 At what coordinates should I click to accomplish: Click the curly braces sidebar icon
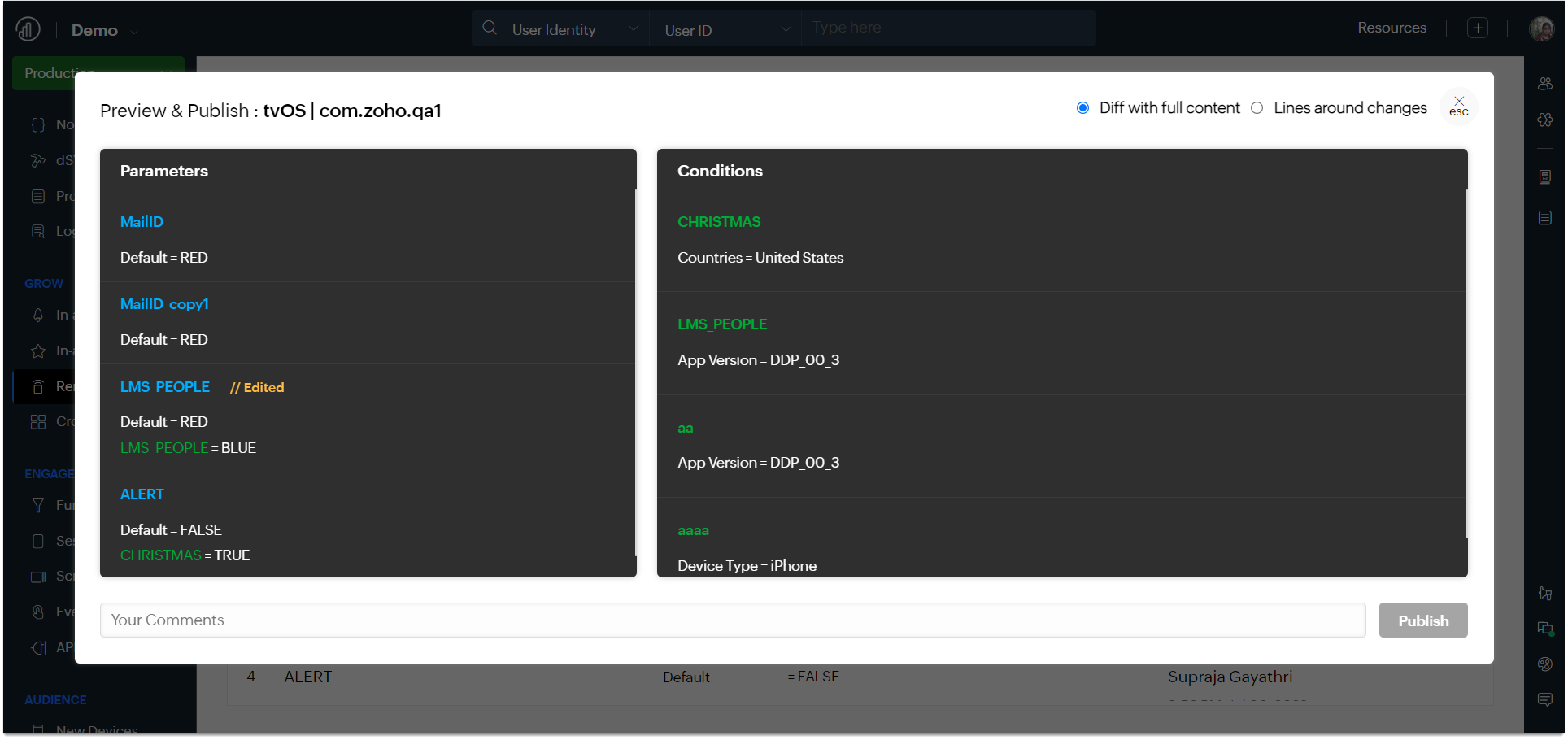38,124
